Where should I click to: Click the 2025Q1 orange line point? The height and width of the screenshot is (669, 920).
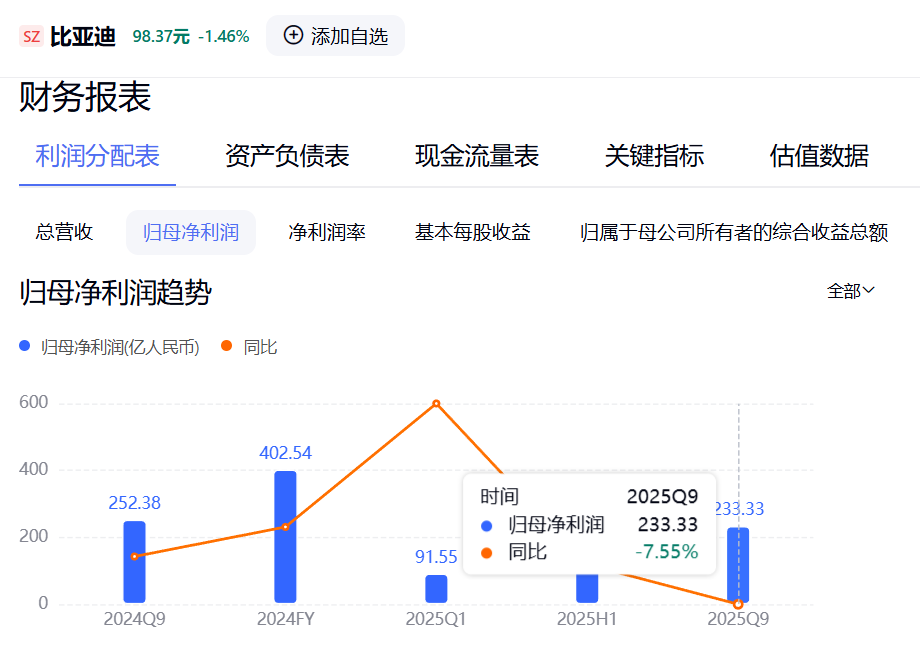point(436,404)
